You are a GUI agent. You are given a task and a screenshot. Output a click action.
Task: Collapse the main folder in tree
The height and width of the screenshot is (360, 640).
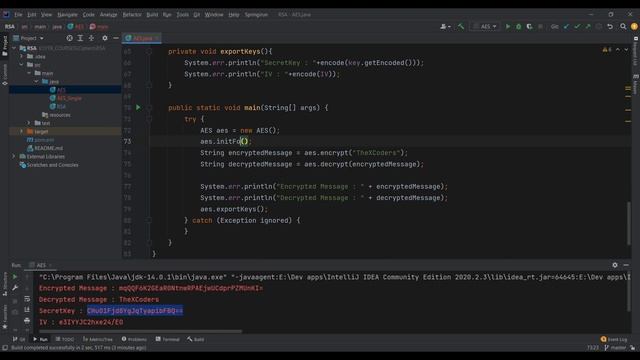pyautogui.click(x=29, y=73)
